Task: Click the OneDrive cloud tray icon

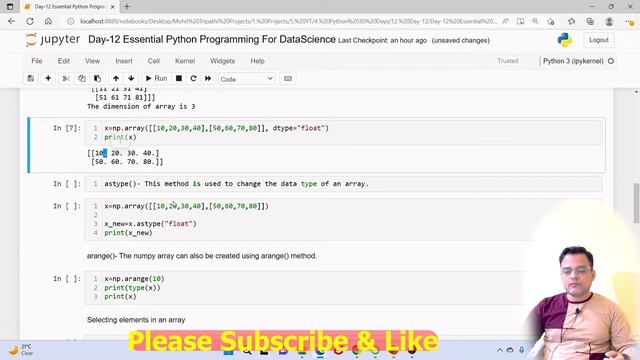Action: click(510, 350)
